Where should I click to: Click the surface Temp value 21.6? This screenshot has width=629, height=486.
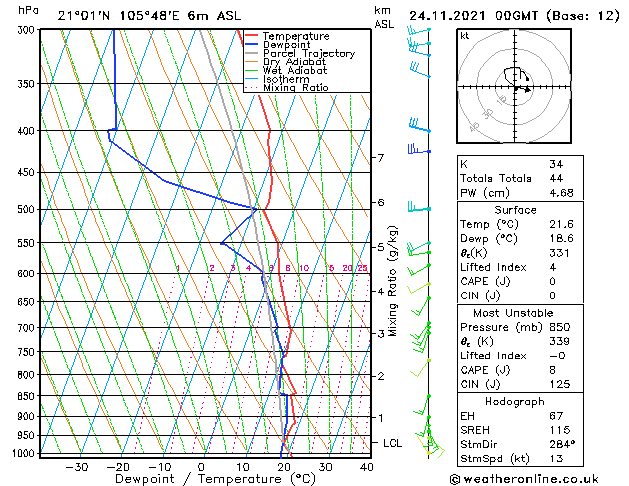coord(561,224)
